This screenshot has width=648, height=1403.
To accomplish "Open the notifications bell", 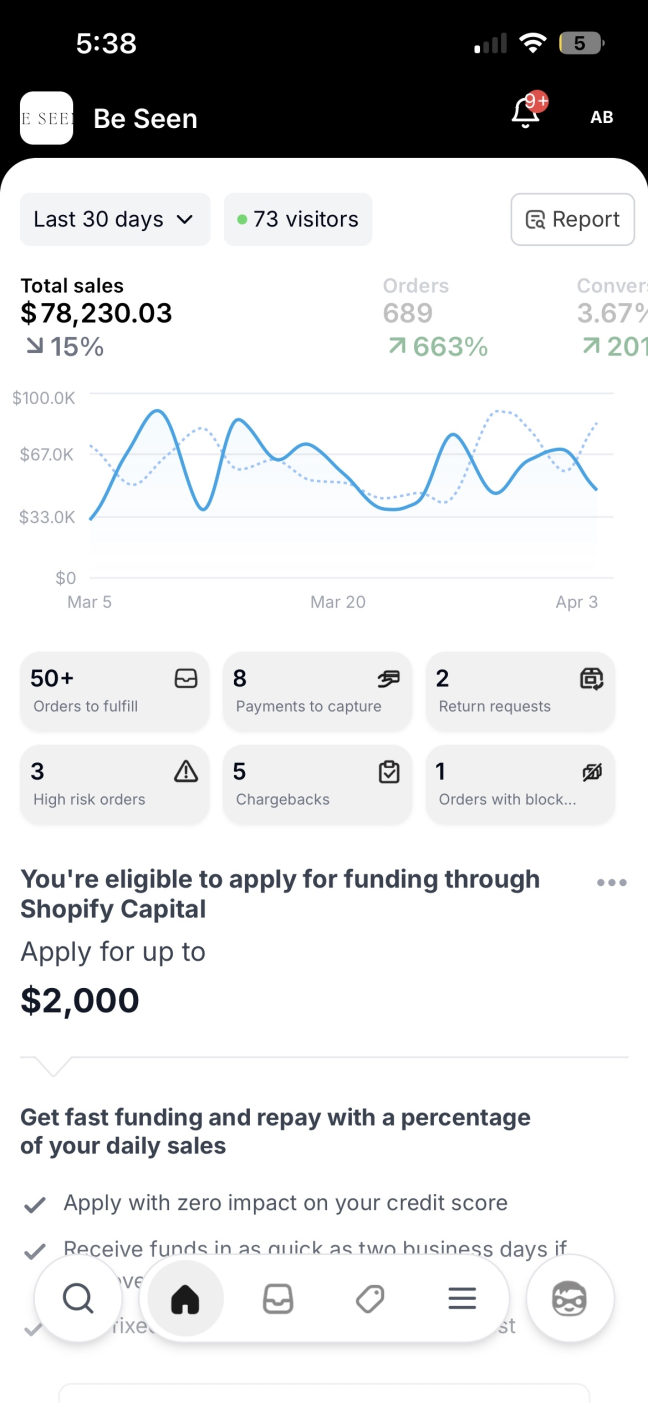I will [x=527, y=112].
